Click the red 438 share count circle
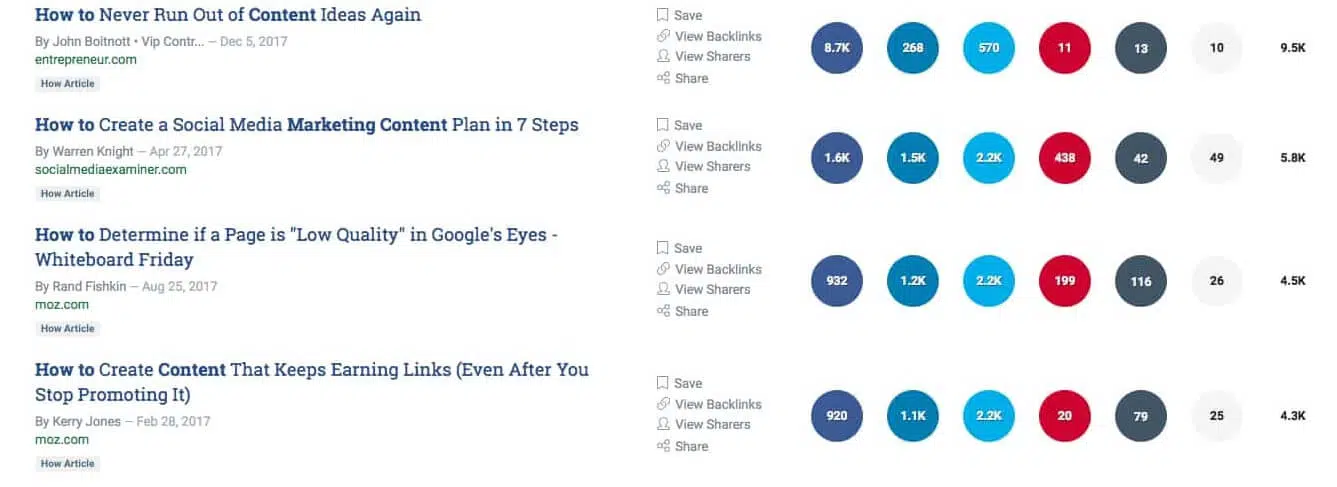 coord(1064,158)
